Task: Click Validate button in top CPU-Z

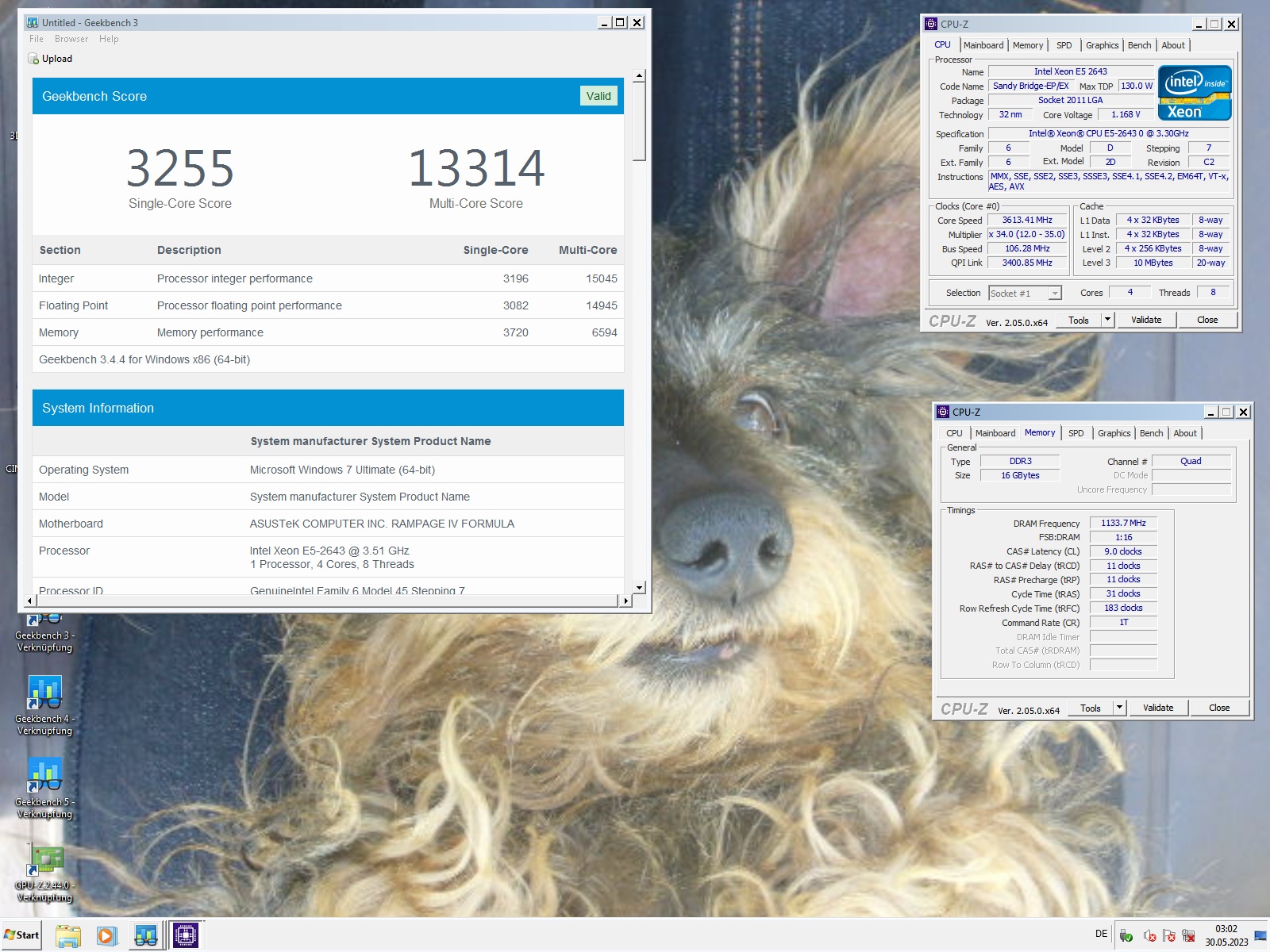Action: [x=1146, y=320]
